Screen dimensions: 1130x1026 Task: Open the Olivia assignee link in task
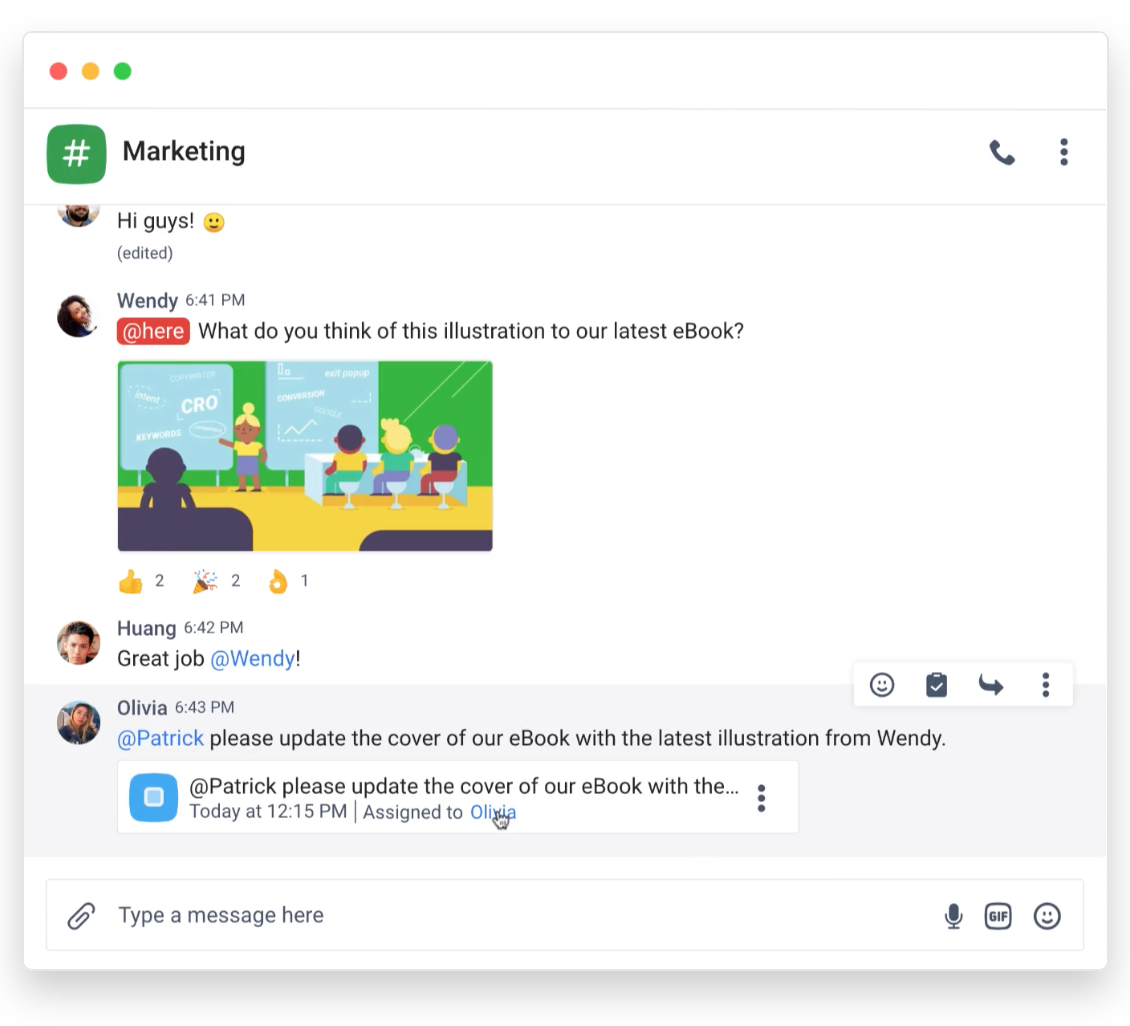[x=493, y=812]
